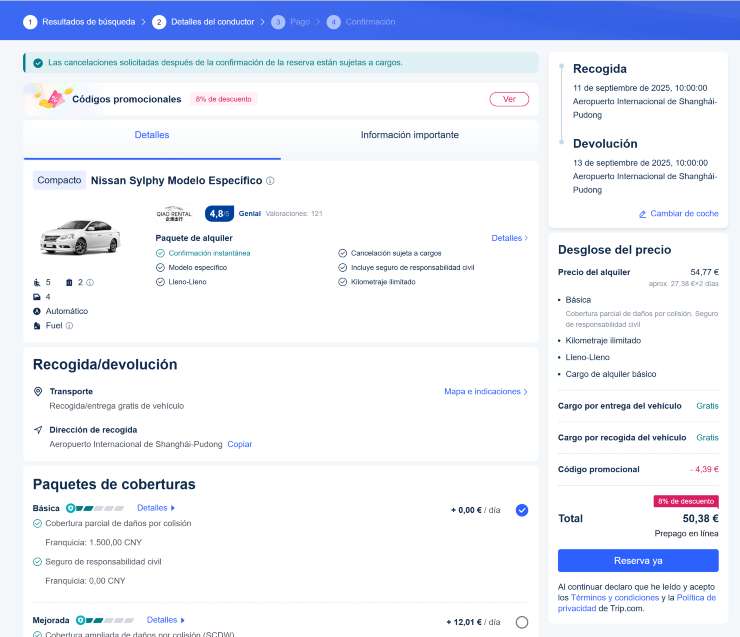Click Gratis beside Cargo por entrega
Screen dimensions: 740x637
click(707, 406)
